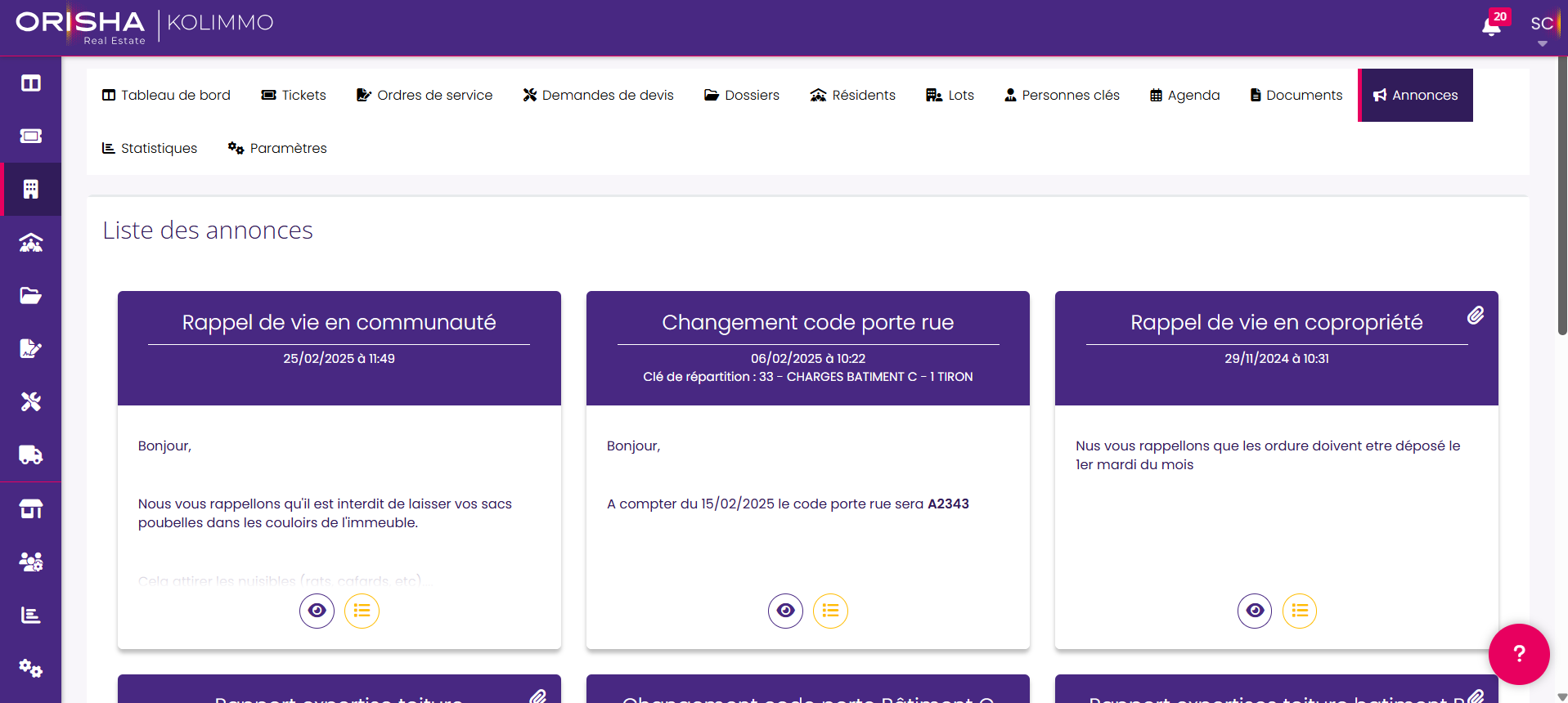This screenshot has width=1568, height=703.
Task: Switch to the Dossiers tab
Action: [x=742, y=96]
